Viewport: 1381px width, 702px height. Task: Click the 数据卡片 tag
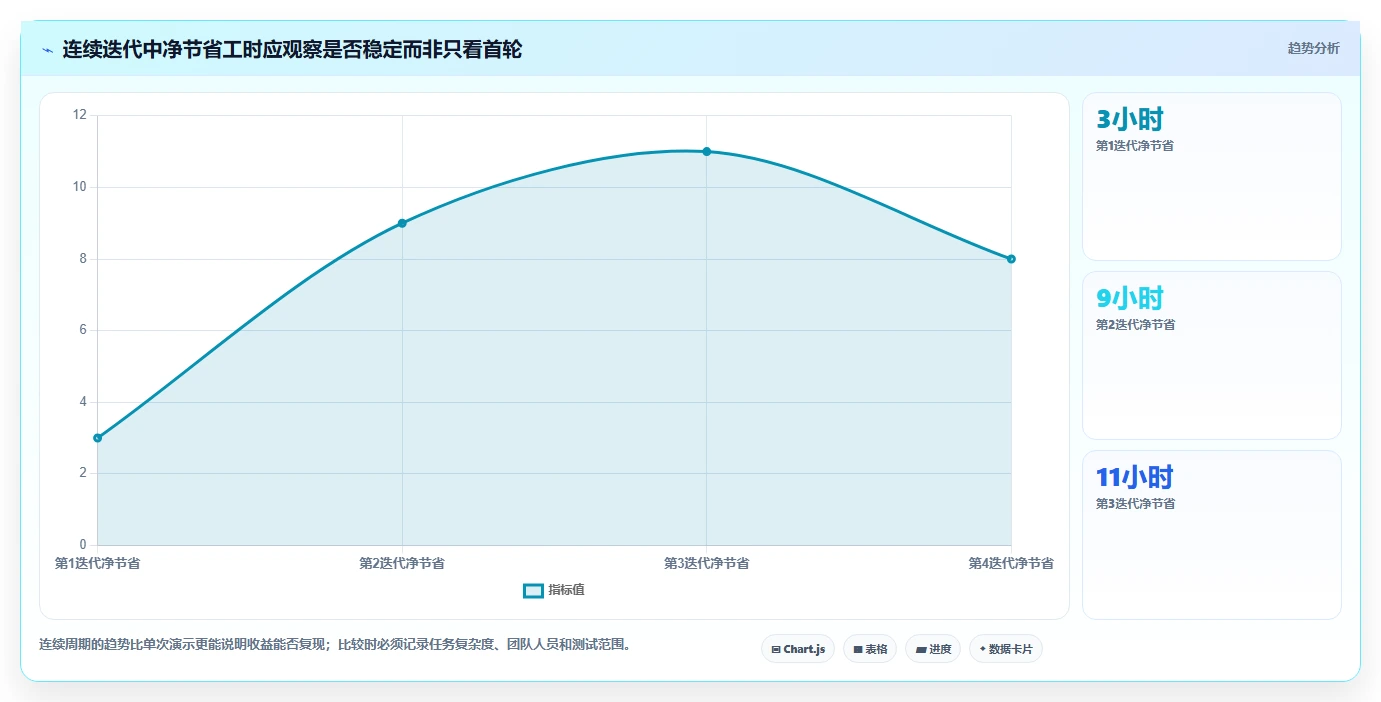[1006, 649]
